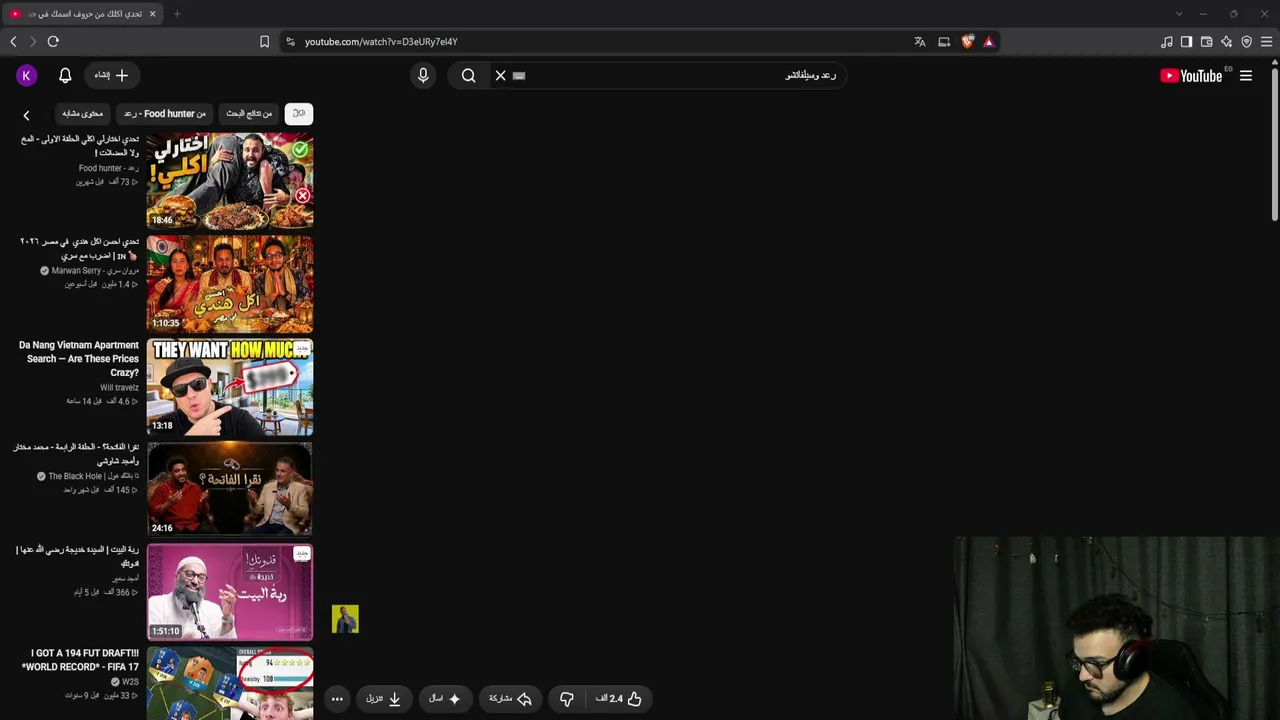The image size is (1280, 720).
Task: Click the voice search microphone icon
Action: pos(423,75)
